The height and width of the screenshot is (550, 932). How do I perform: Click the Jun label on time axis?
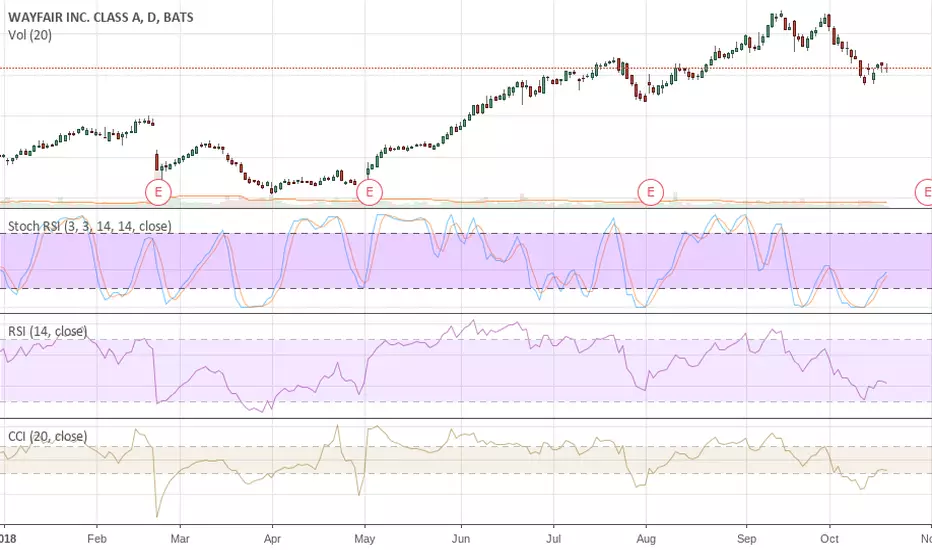point(461,539)
